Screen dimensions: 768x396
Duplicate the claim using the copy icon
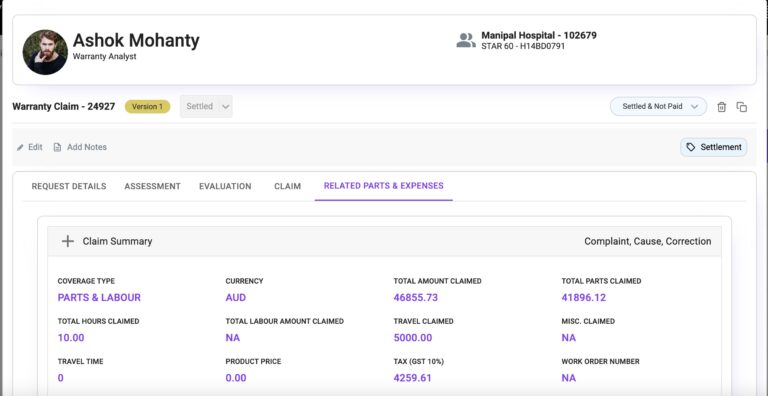pyautogui.click(x=742, y=107)
